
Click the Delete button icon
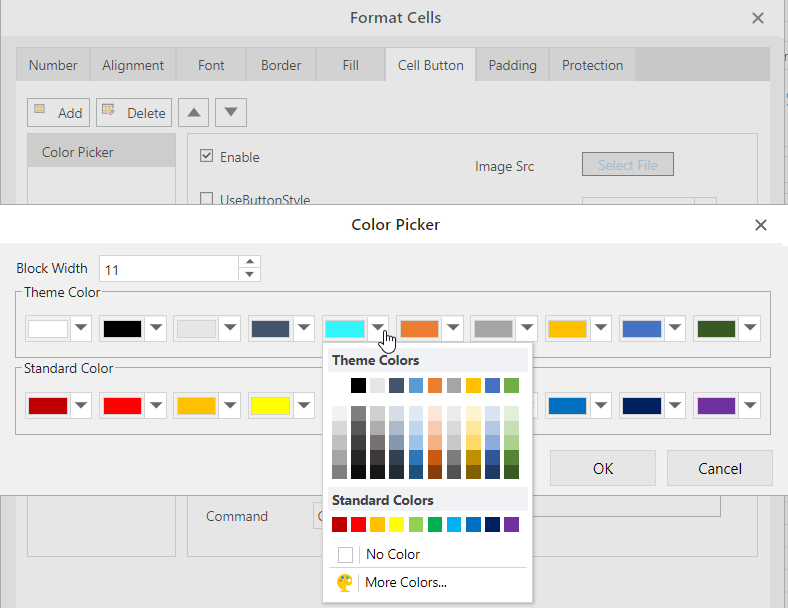[x=108, y=112]
